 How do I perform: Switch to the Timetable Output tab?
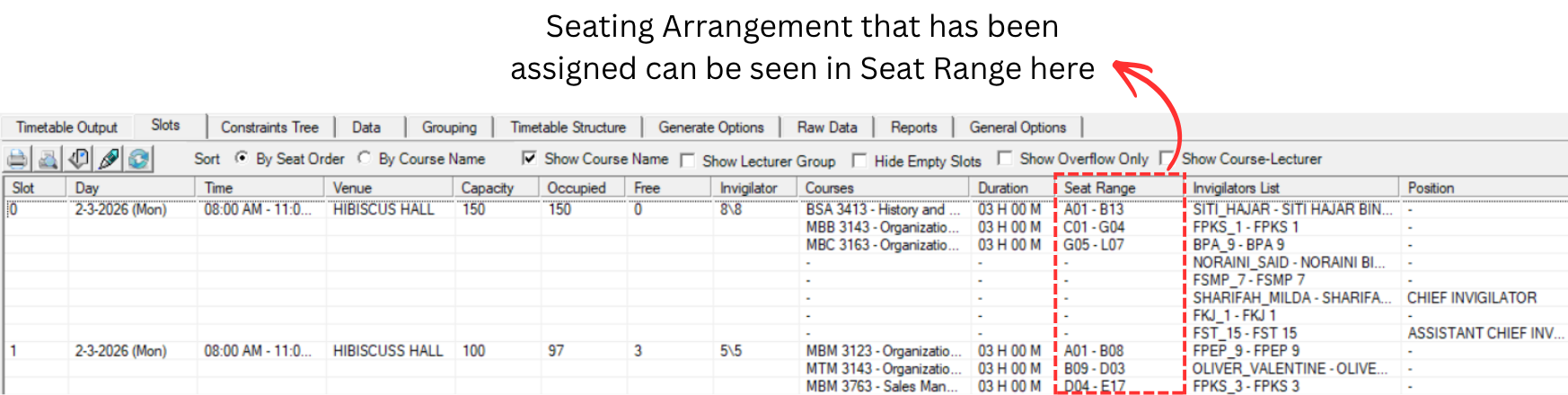66,127
